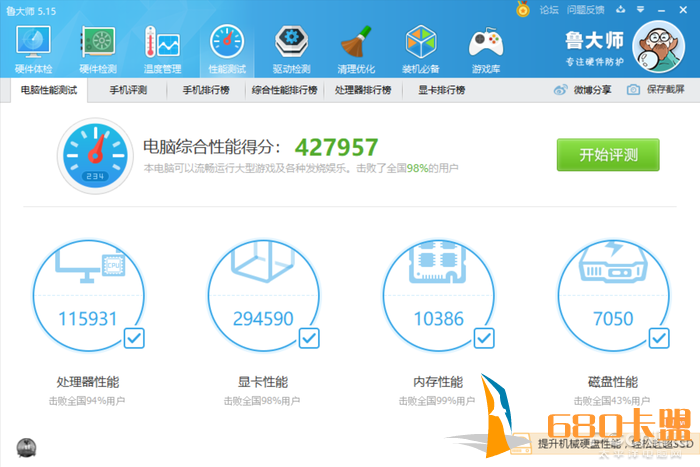Screen dimensions: 700x467
Task: Uncheck the 内存性能 test checkbox
Action: point(484,338)
